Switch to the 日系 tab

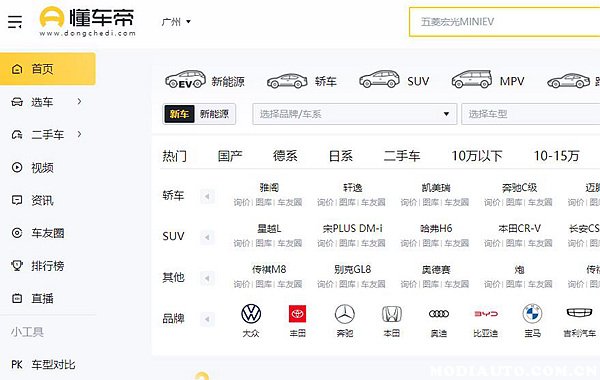pyautogui.click(x=341, y=156)
